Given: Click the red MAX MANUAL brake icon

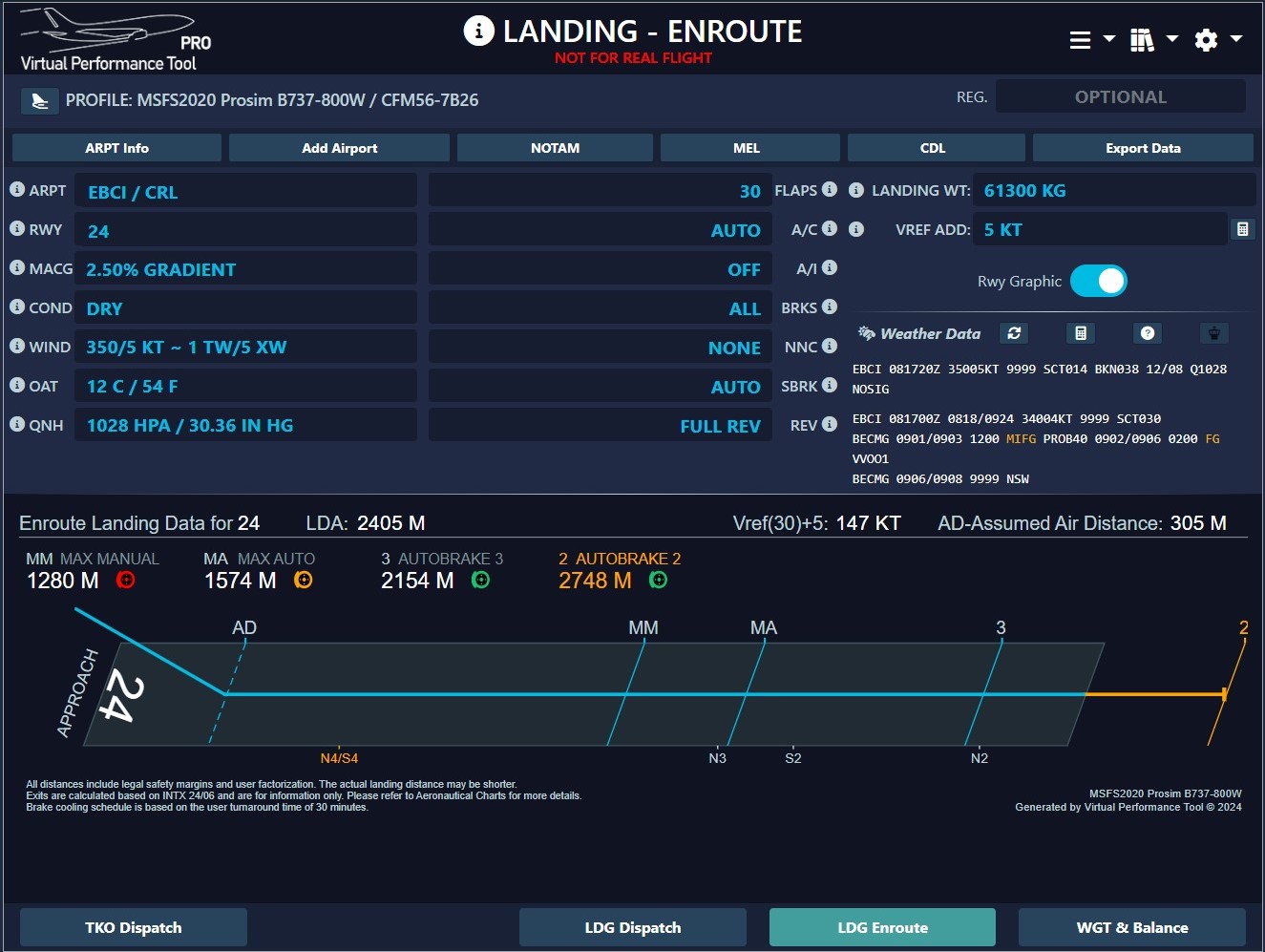Looking at the screenshot, I should click(x=125, y=580).
